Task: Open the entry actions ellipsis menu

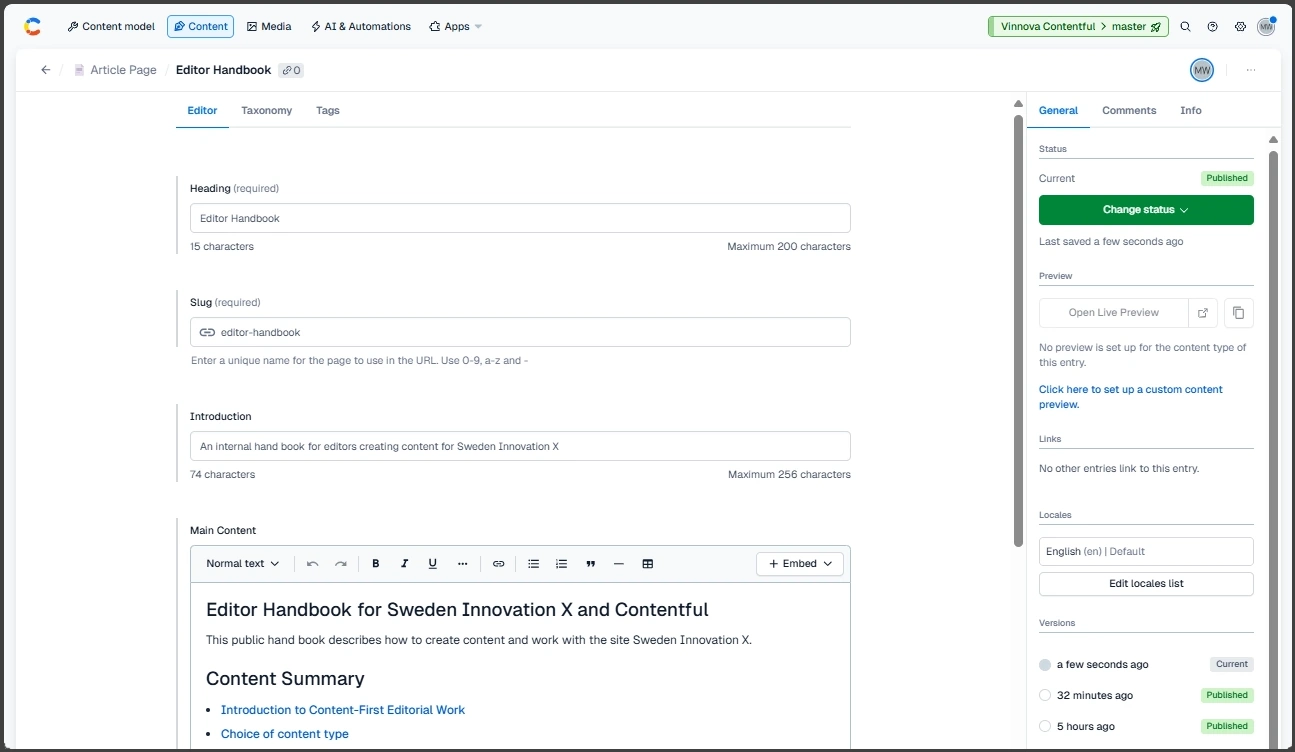Action: pyautogui.click(x=1251, y=70)
